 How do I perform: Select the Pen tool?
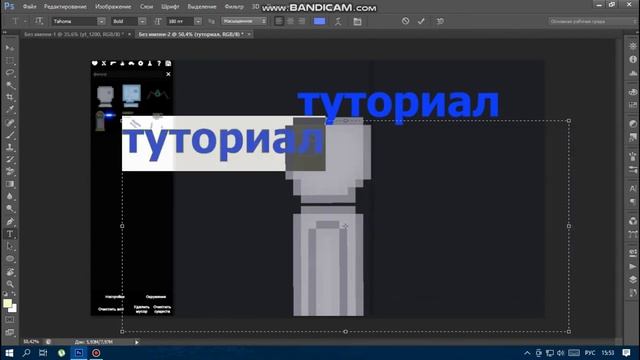coord(10,222)
